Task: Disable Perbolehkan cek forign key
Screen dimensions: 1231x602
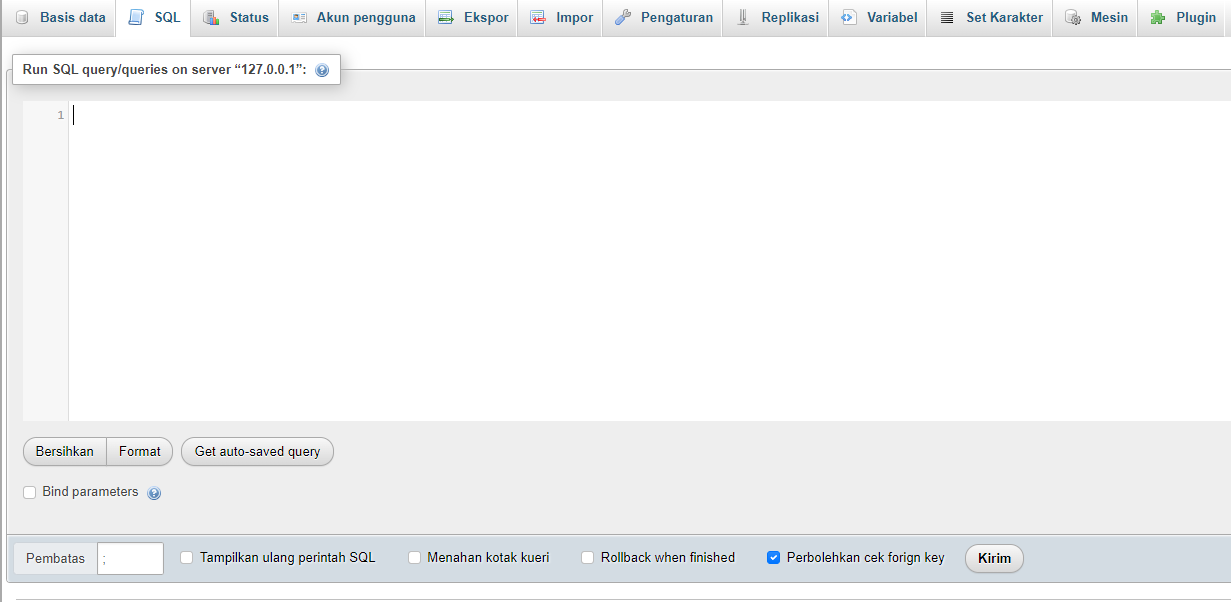Action: pos(773,558)
